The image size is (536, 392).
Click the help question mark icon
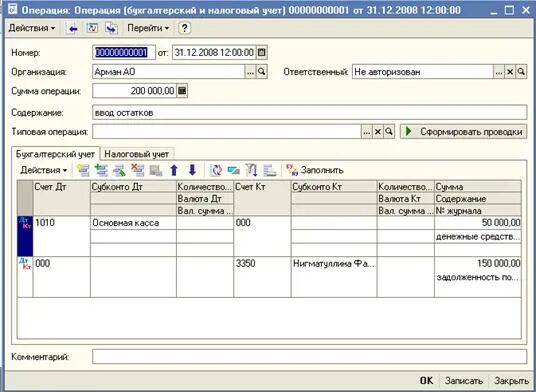[x=184, y=28]
